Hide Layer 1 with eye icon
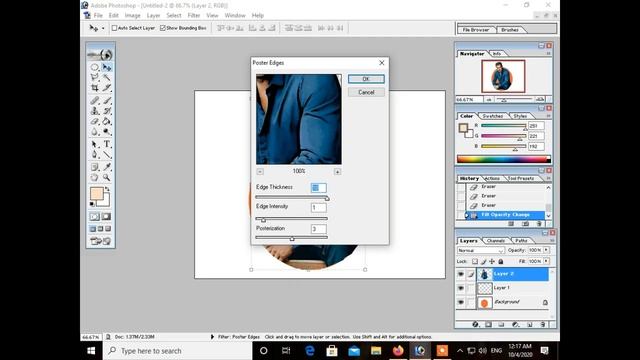Screen dimensions: 640x360 tap(461, 288)
